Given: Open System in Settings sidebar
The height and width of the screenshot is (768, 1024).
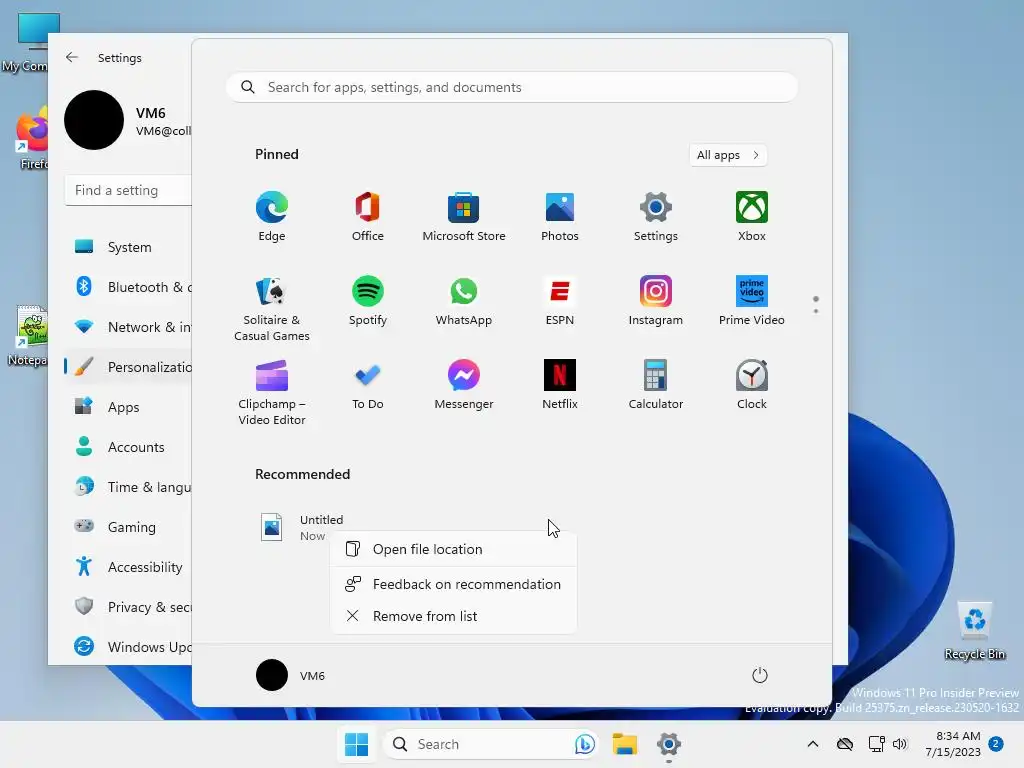Looking at the screenshot, I should pos(128,247).
